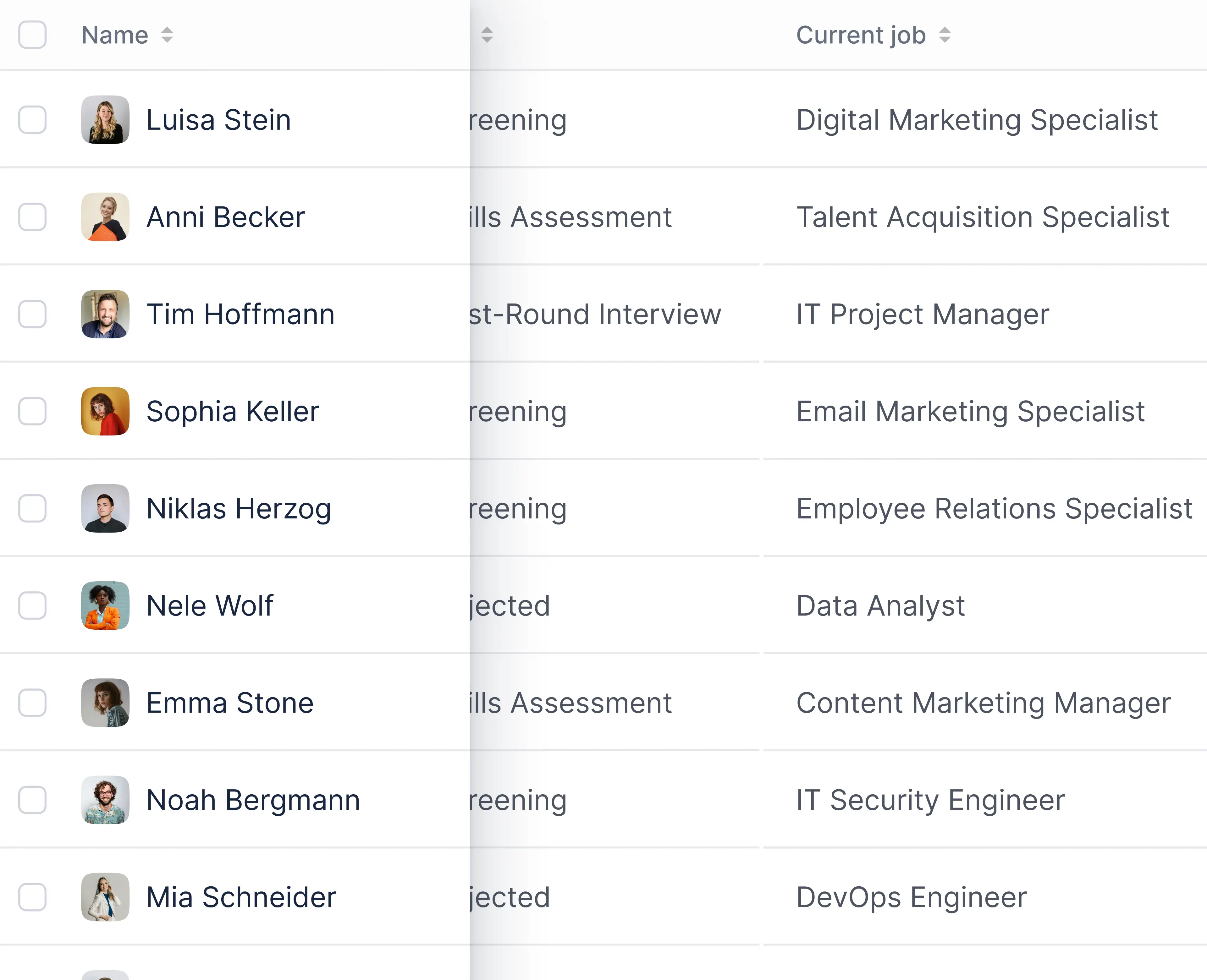
Task: Sort the Current job column
Action: 945,35
